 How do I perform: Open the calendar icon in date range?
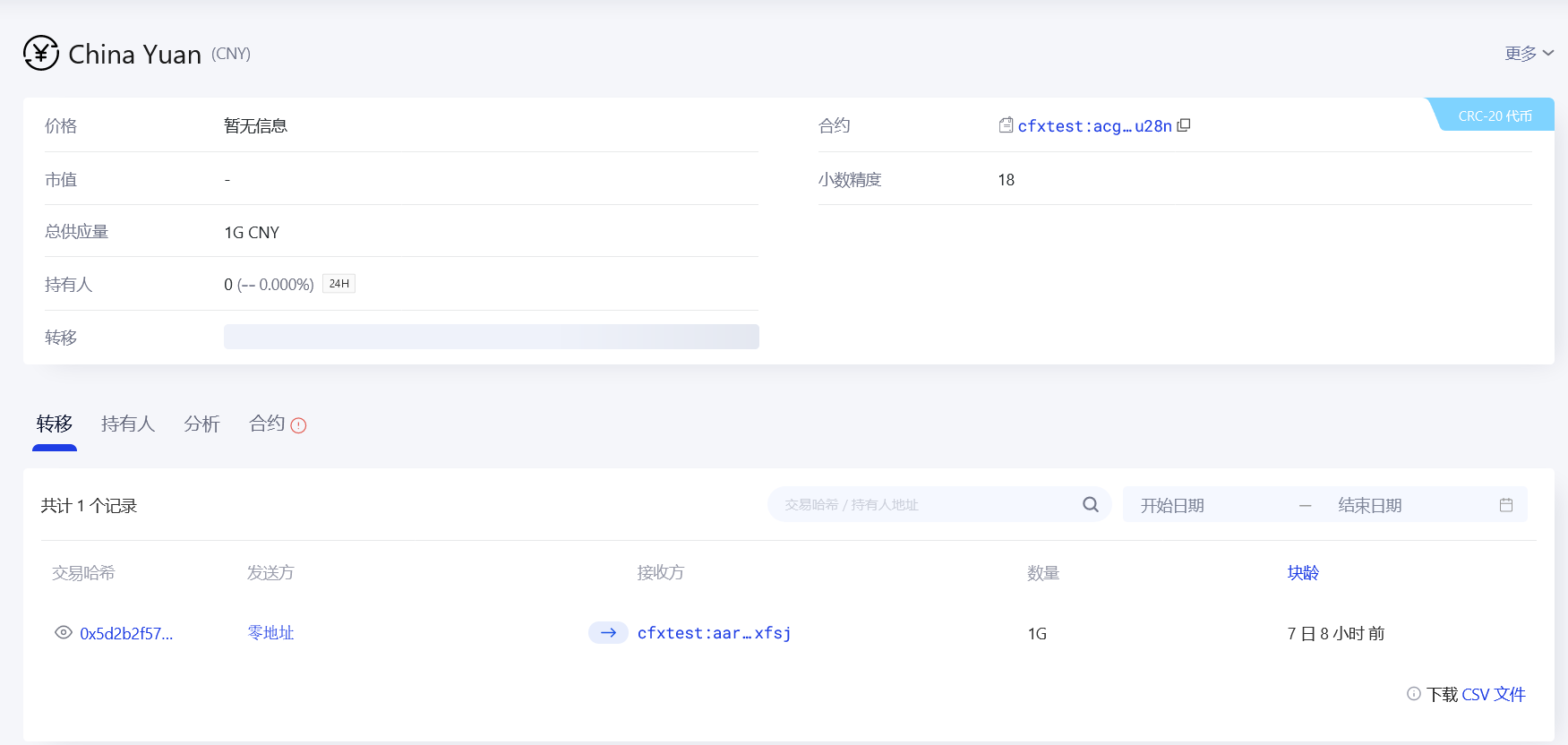coord(1506,505)
